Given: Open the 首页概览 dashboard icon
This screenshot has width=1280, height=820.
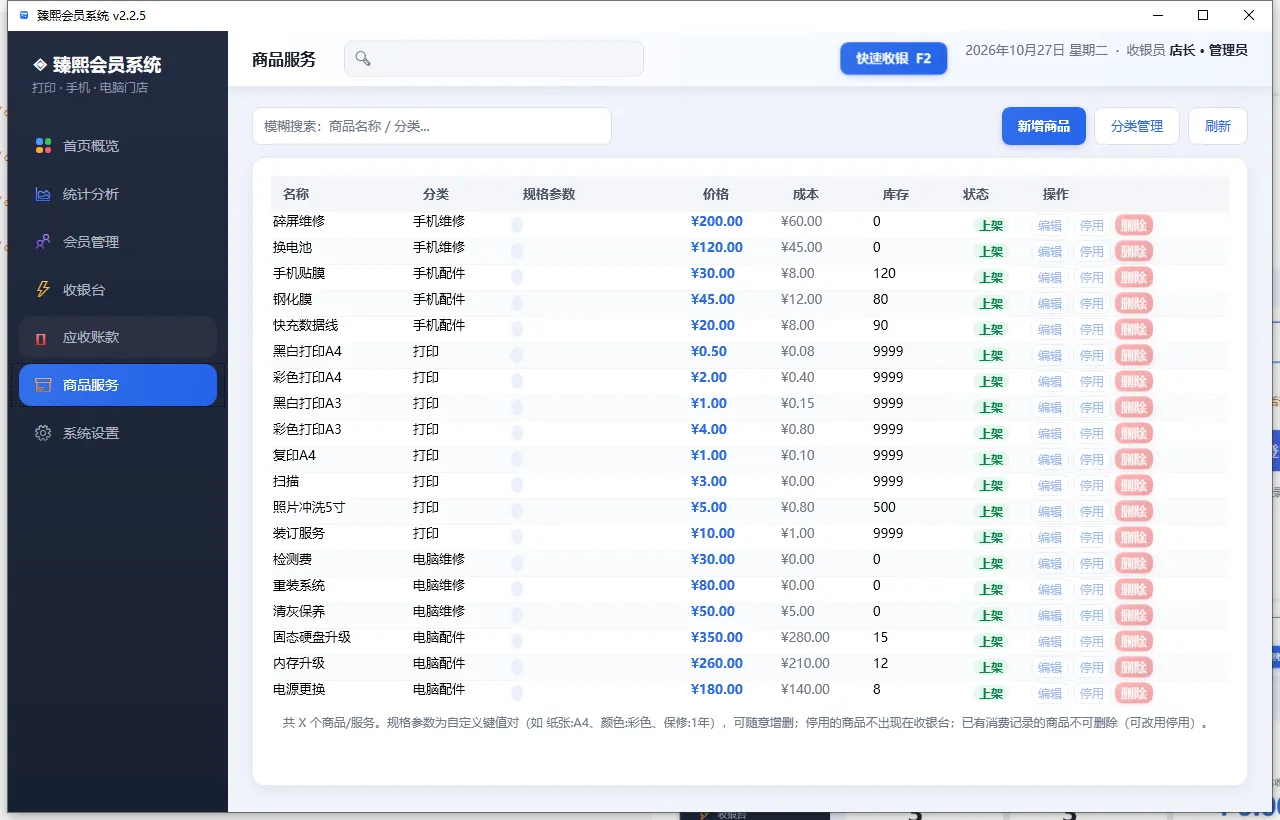Looking at the screenshot, I should 43,146.
